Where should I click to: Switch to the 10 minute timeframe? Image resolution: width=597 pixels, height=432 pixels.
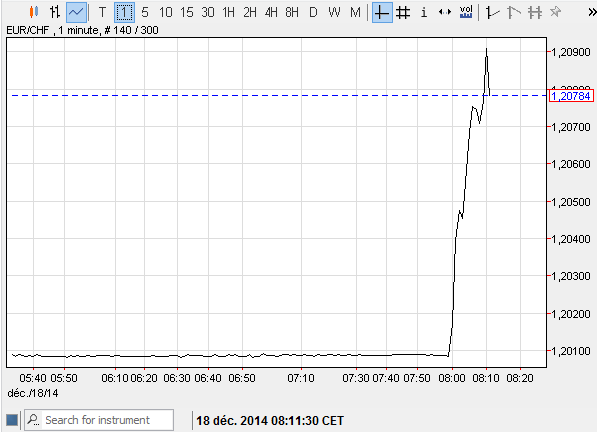pyautogui.click(x=166, y=13)
